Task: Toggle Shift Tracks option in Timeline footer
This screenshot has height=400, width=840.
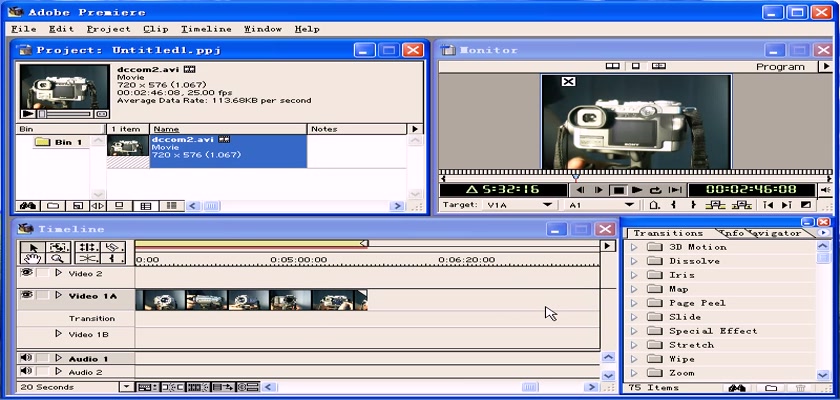Action: click(223, 387)
